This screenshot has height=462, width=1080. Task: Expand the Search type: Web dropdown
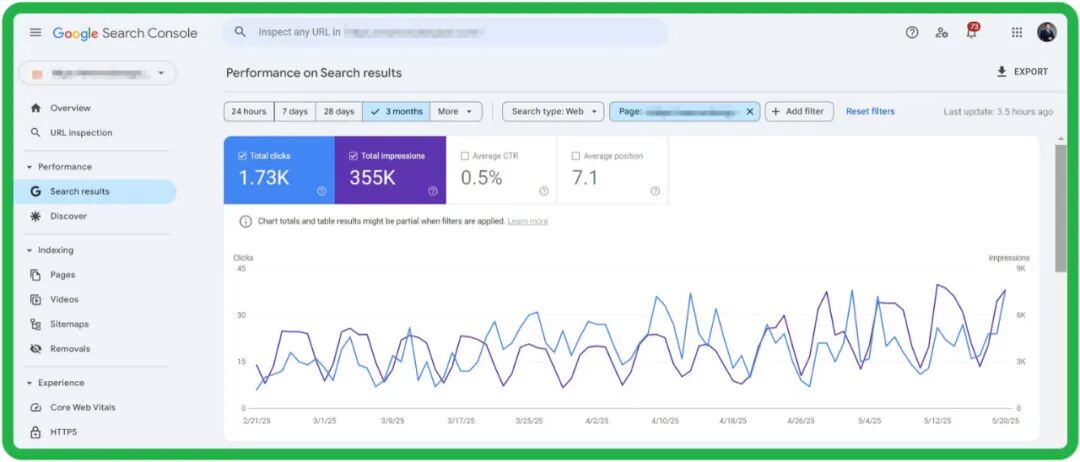coord(553,112)
